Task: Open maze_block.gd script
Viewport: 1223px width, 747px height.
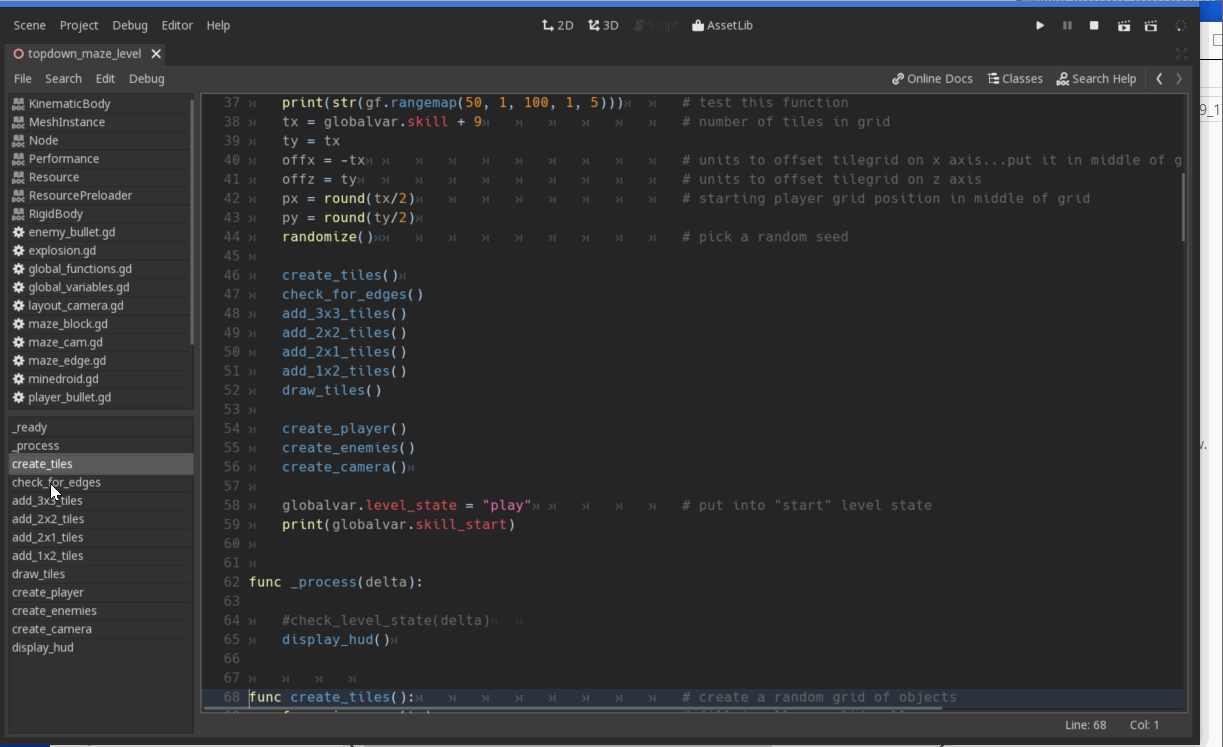Action: point(99,324)
